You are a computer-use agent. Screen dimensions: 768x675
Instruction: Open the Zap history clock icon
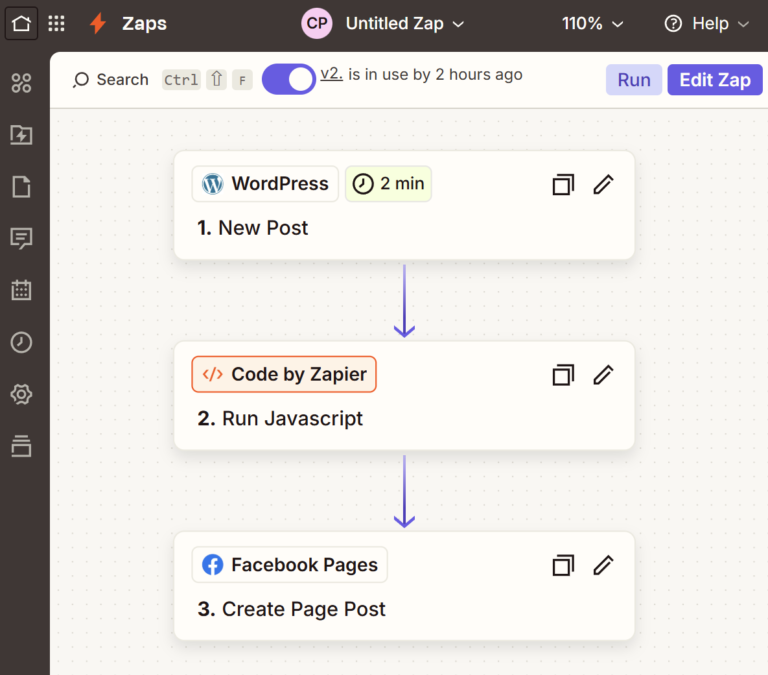[x=21, y=342]
